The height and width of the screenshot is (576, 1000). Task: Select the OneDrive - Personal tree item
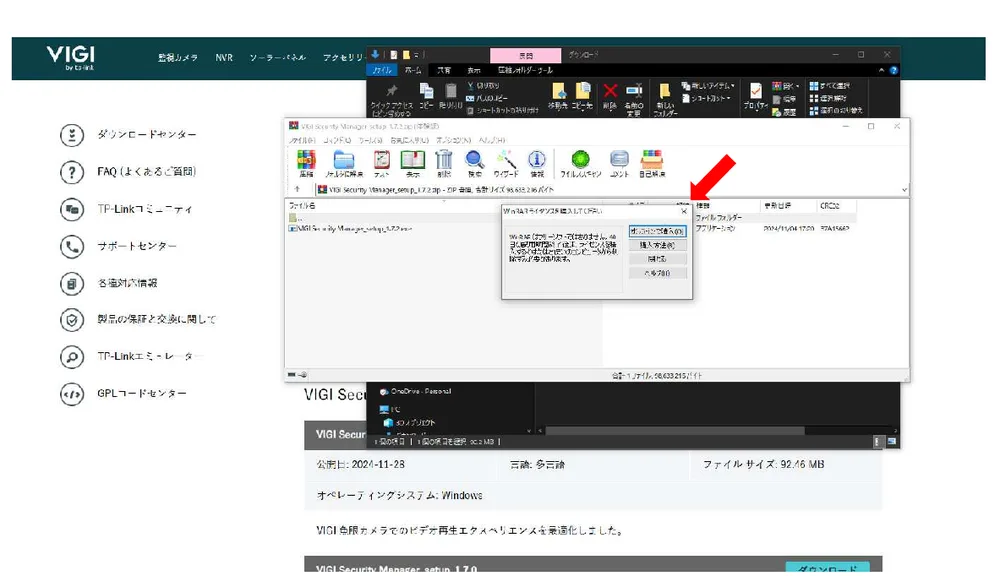tap(416, 392)
